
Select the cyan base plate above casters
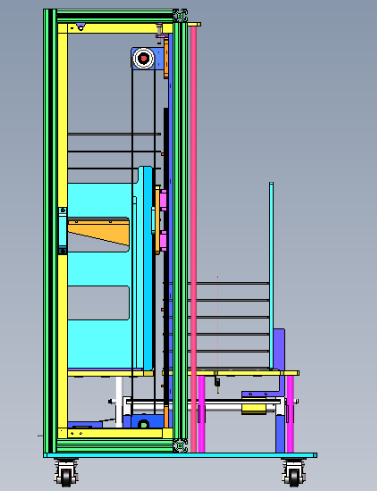coord(180,455)
